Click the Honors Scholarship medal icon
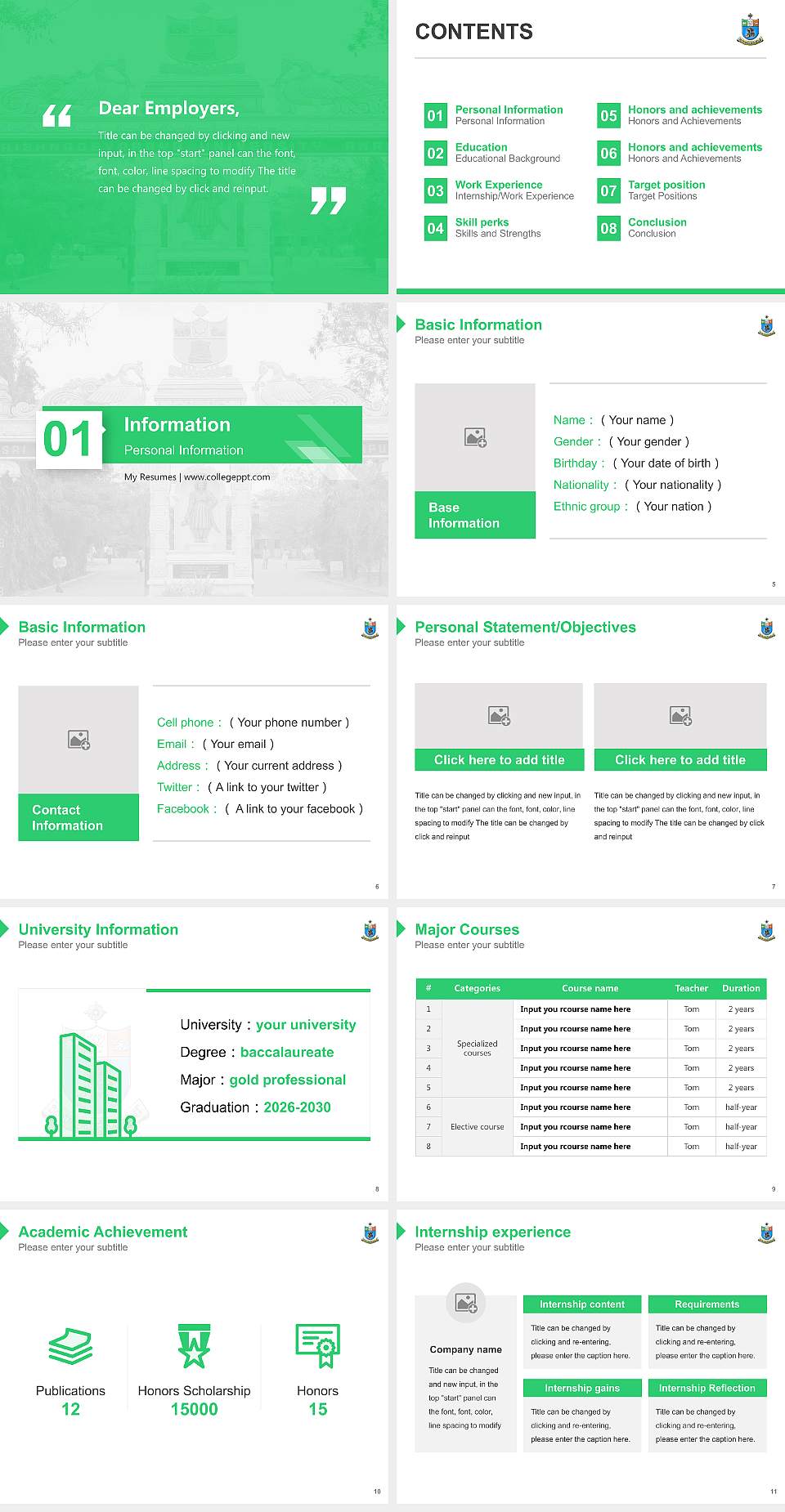This screenshot has height=1512, width=785. 195,1346
